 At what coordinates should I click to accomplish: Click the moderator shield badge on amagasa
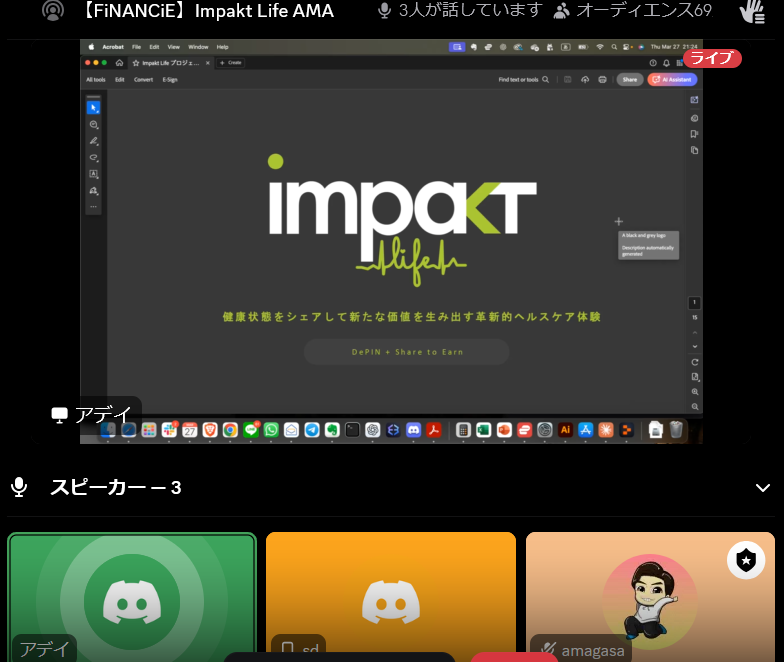click(x=746, y=560)
